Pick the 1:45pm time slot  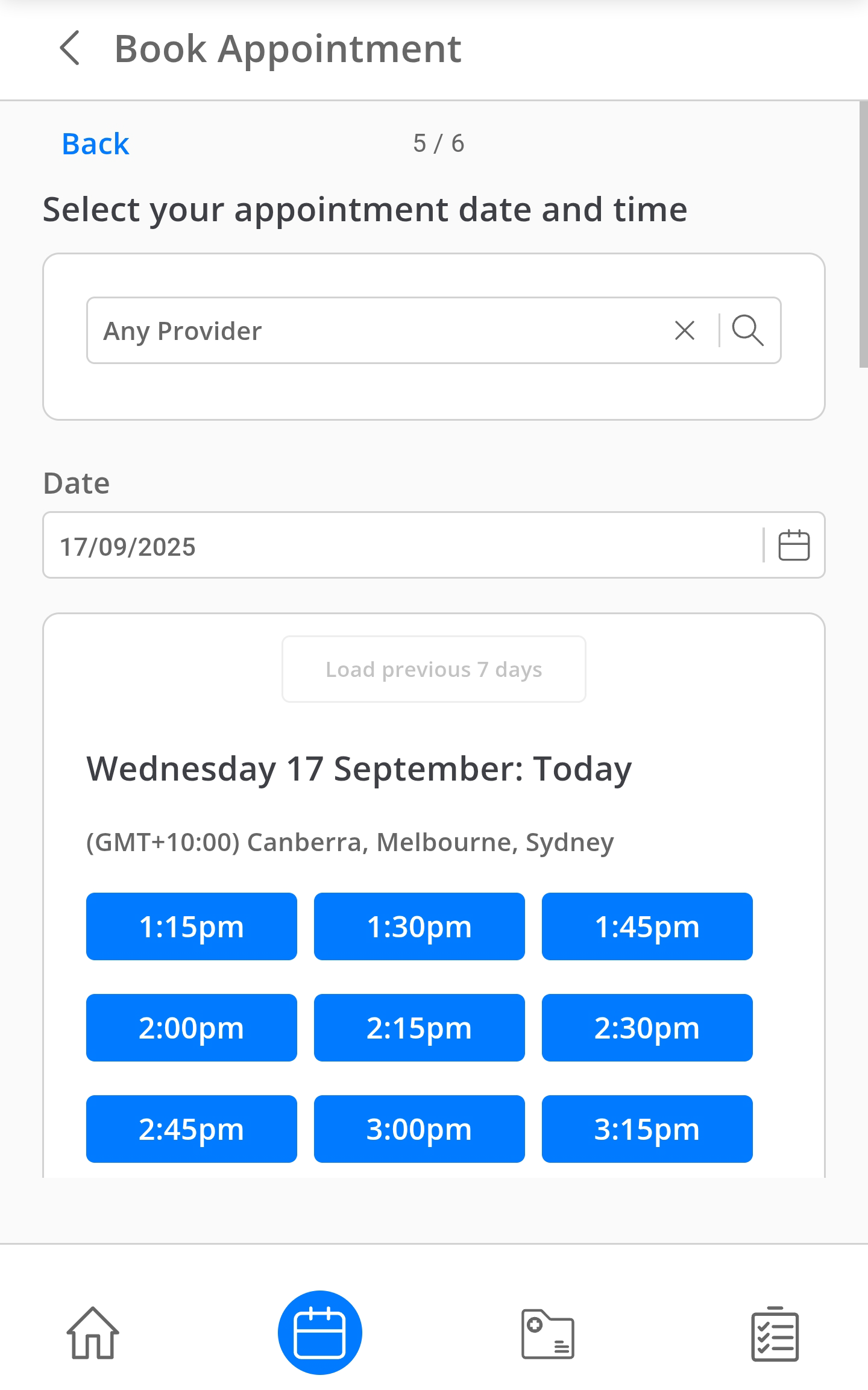(647, 926)
